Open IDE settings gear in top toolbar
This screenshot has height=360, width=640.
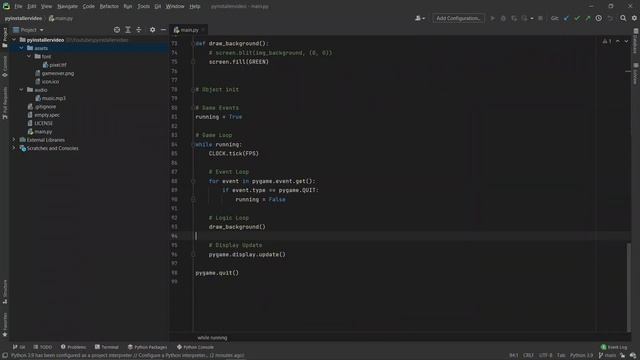[x=634, y=18]
